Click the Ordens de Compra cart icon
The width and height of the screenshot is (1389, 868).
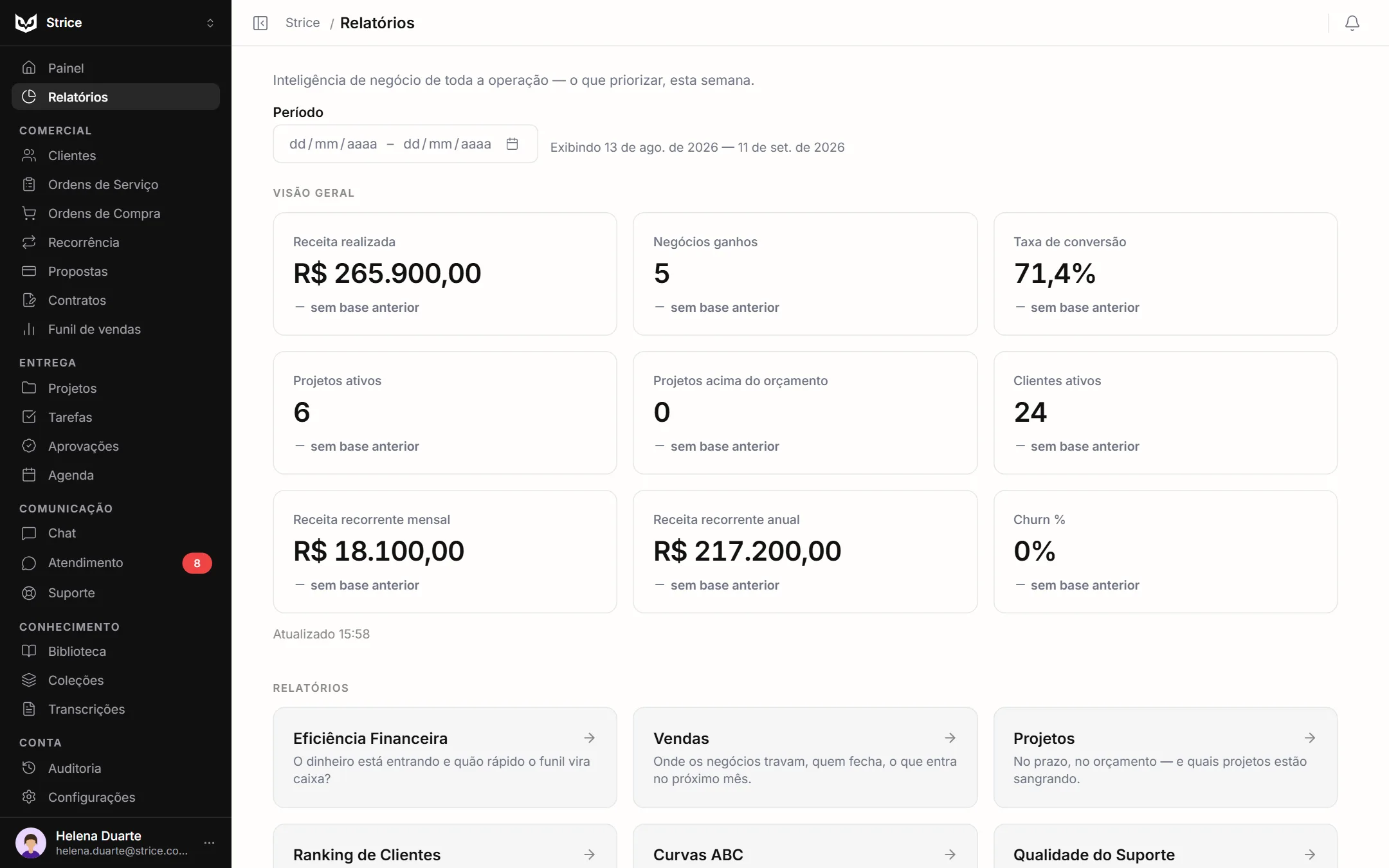click(x=29, y=213)
